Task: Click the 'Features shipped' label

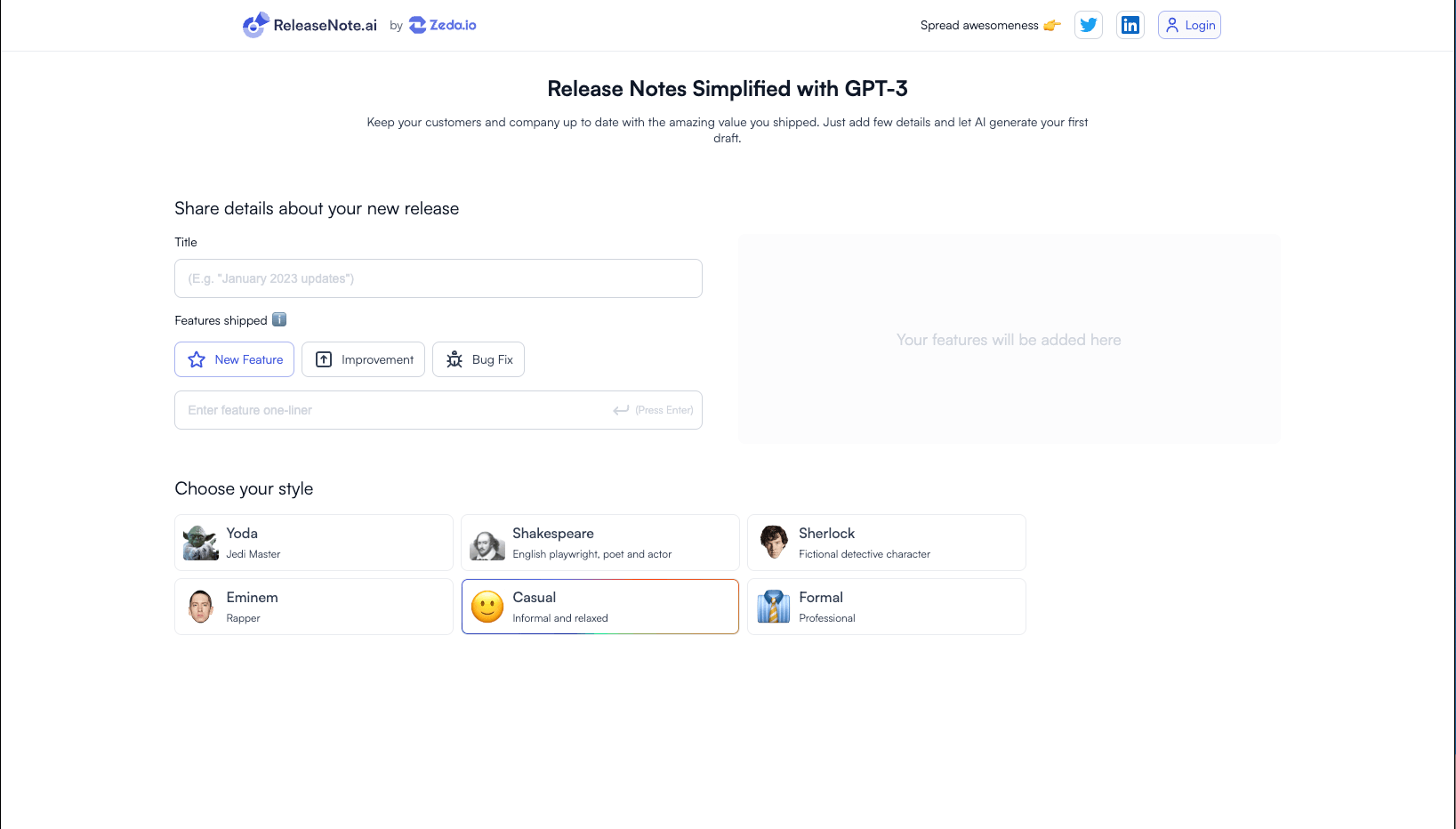Action: coord(221,320)
